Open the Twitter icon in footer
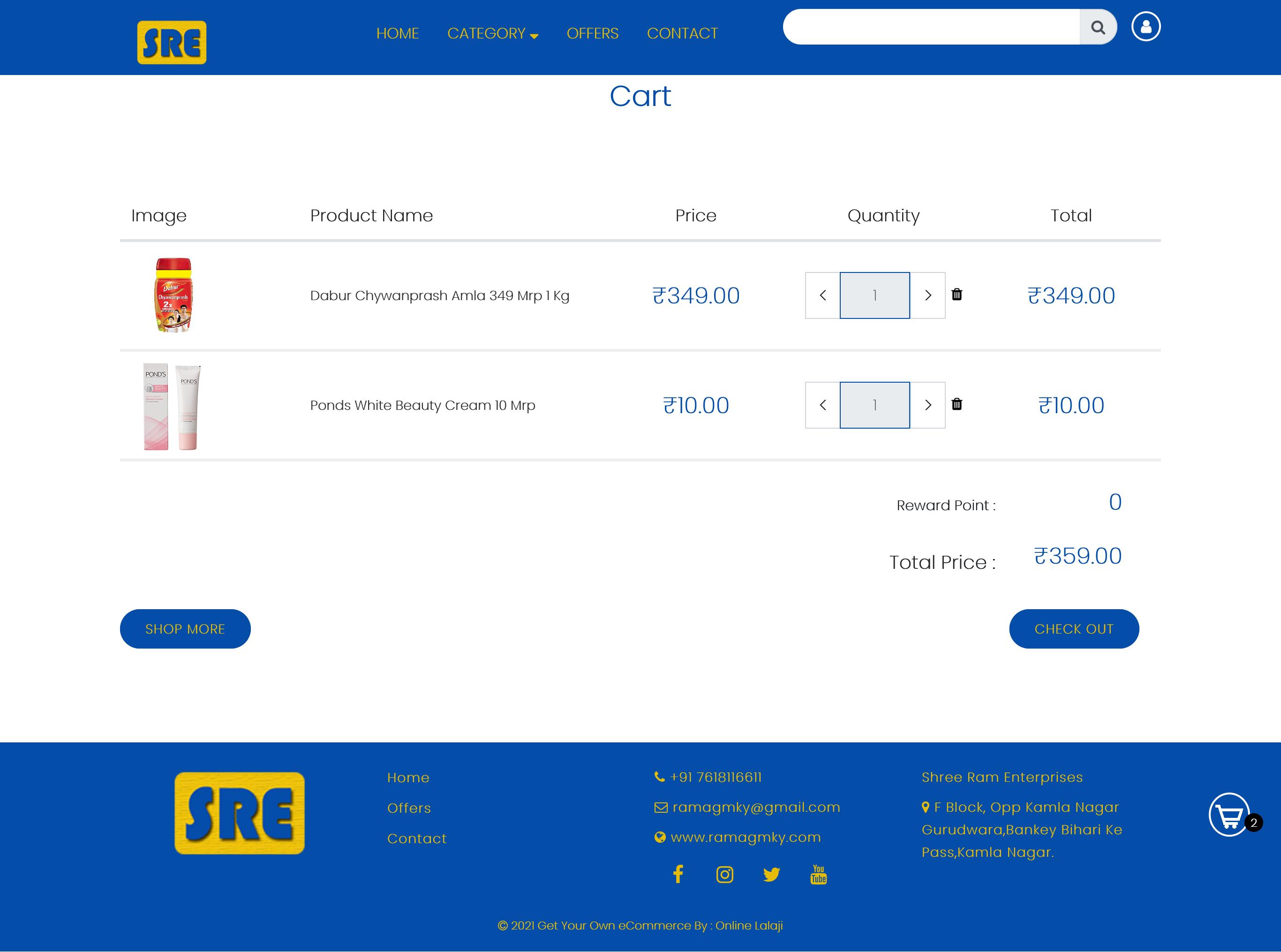 [x=772, y=875]
